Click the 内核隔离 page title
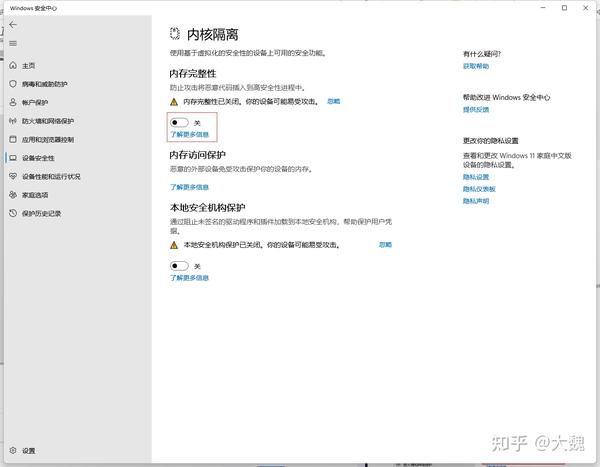600x467 pixels. click(x=213, y=34)
